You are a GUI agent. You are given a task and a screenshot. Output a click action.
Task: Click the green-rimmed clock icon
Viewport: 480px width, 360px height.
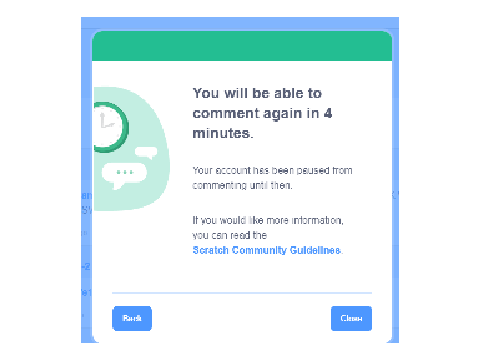pyautogui.click(x=110, y=127)
